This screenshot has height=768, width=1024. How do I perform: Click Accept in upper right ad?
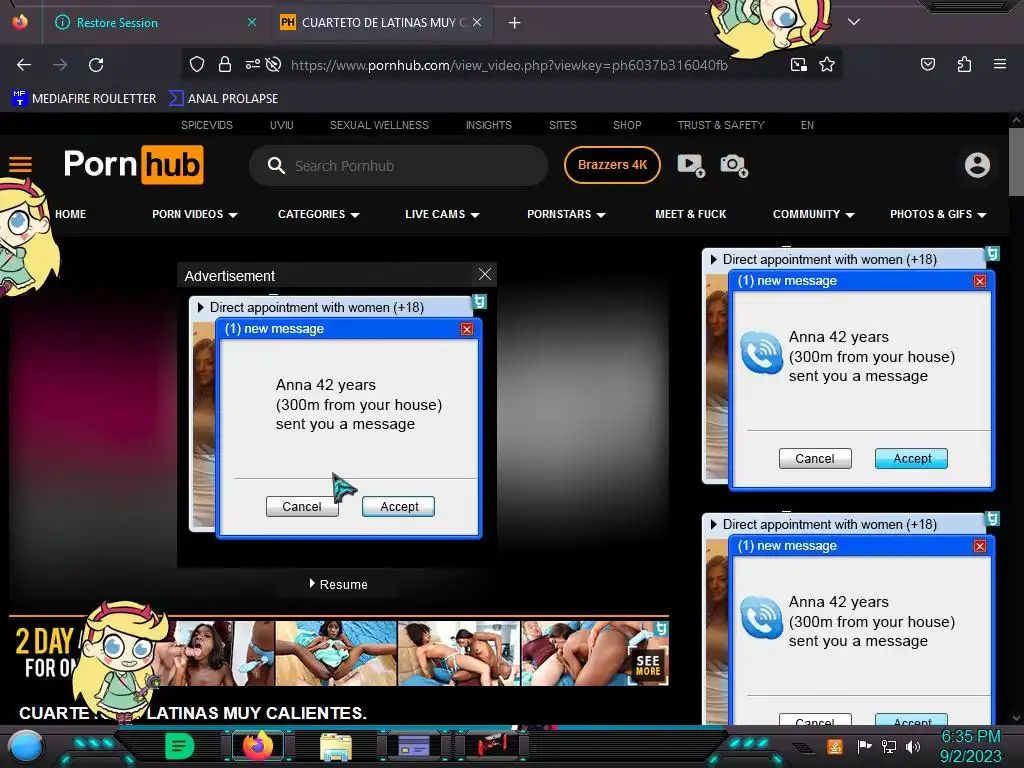tap(912, 458)
